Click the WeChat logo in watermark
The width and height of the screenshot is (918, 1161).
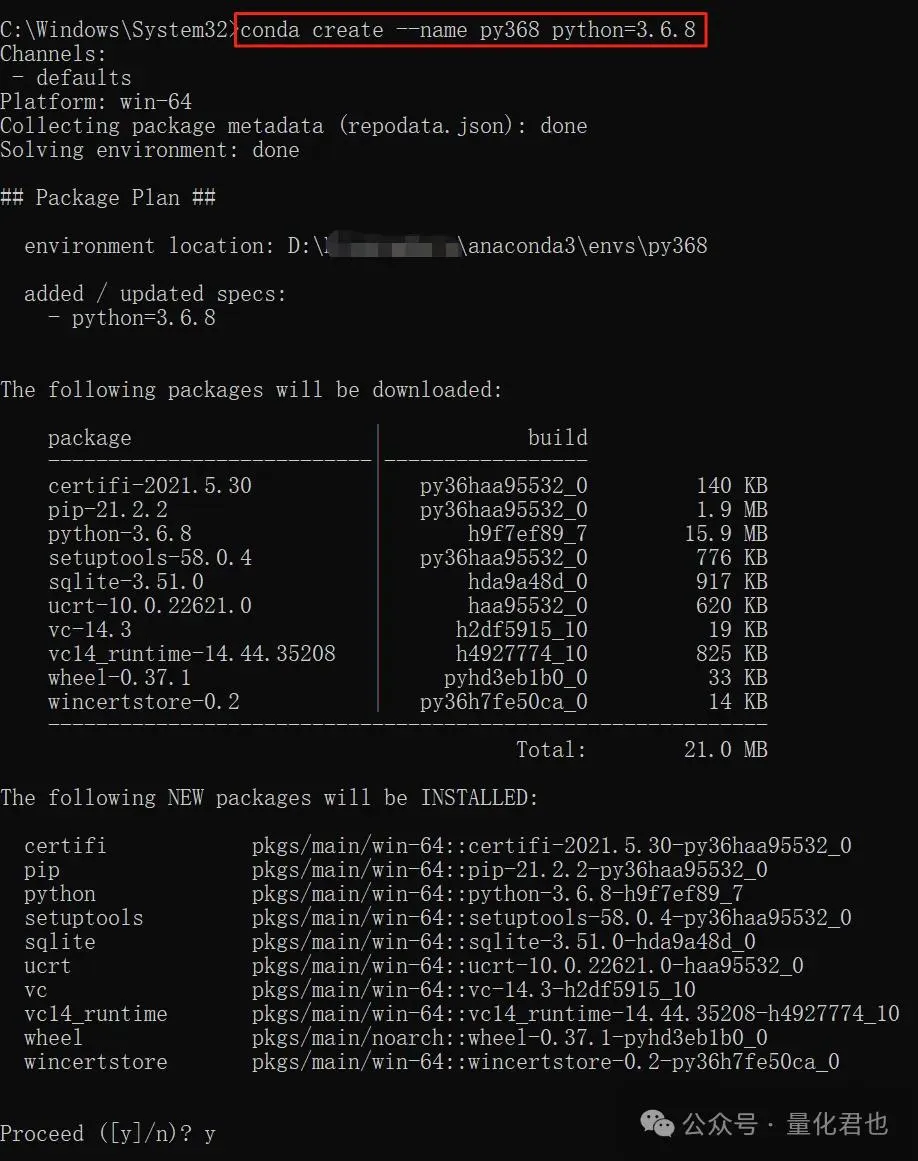(x=657, y=1123)
